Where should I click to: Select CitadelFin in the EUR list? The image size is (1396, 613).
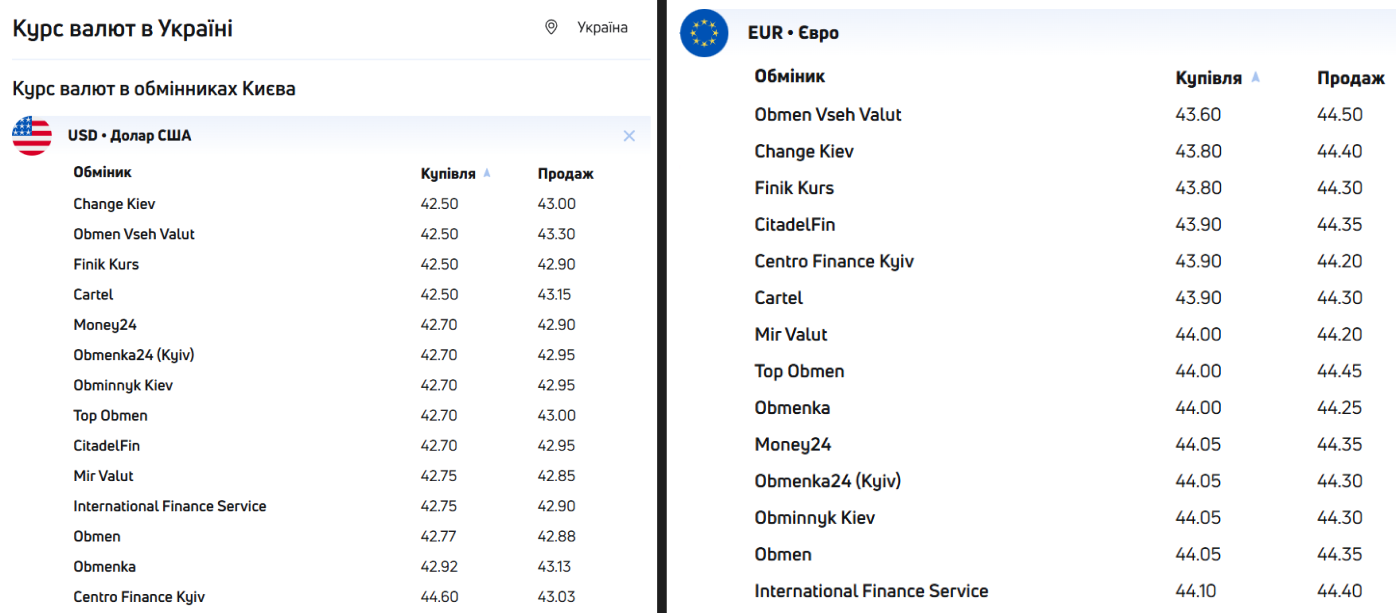tap(794, 224)
